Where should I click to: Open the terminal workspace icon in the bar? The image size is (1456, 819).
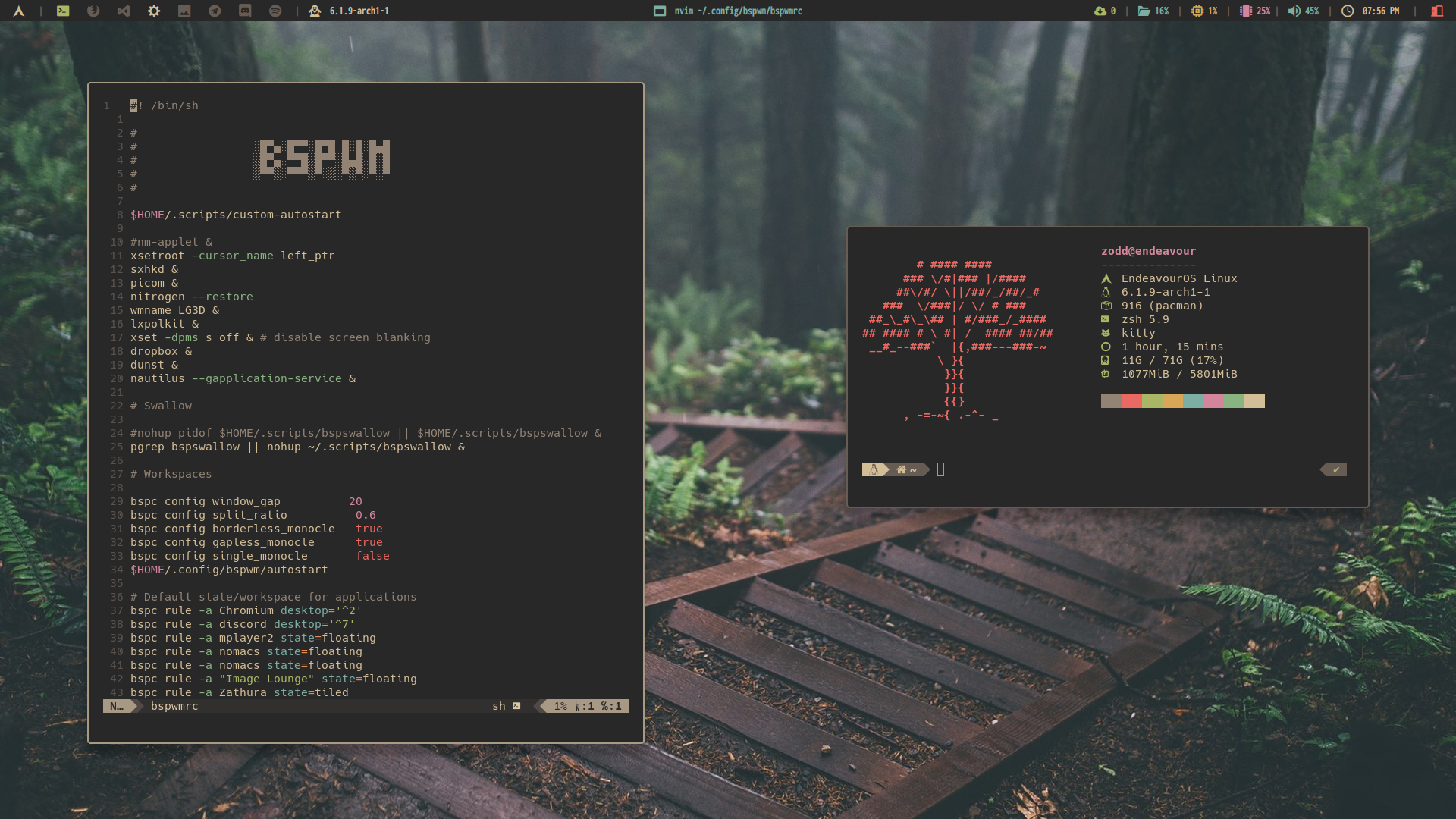coord(63,11)
